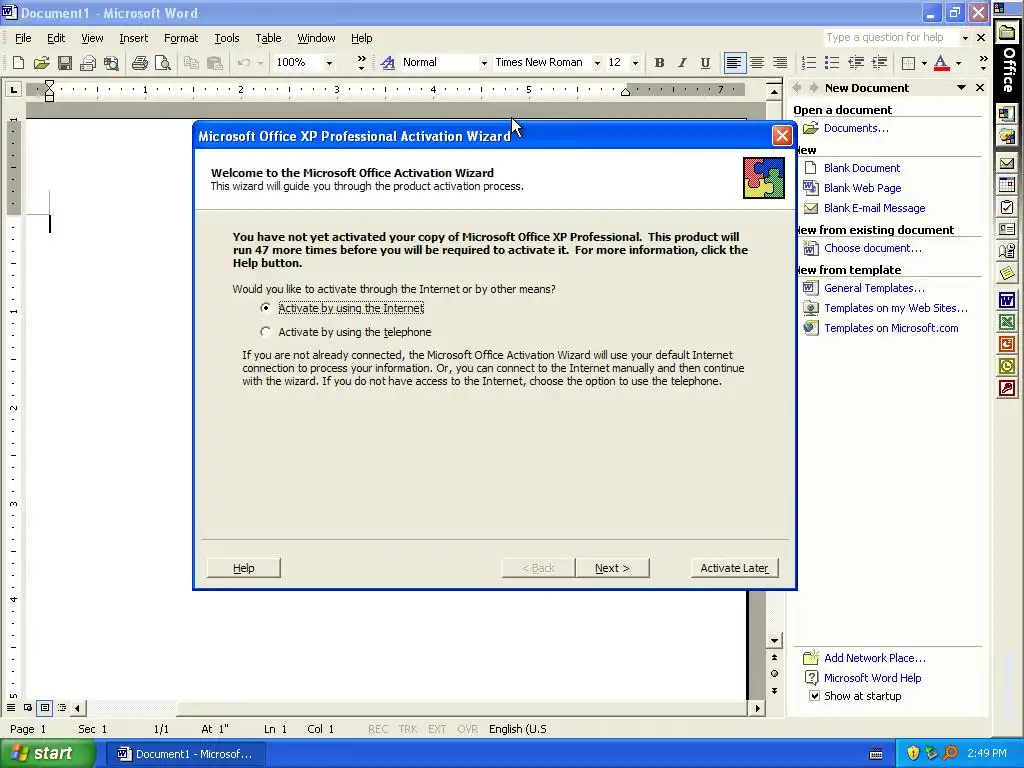Click Add Network Place link
The width and height of the screenshot is (1024, 768).
[x=874, y=658]
